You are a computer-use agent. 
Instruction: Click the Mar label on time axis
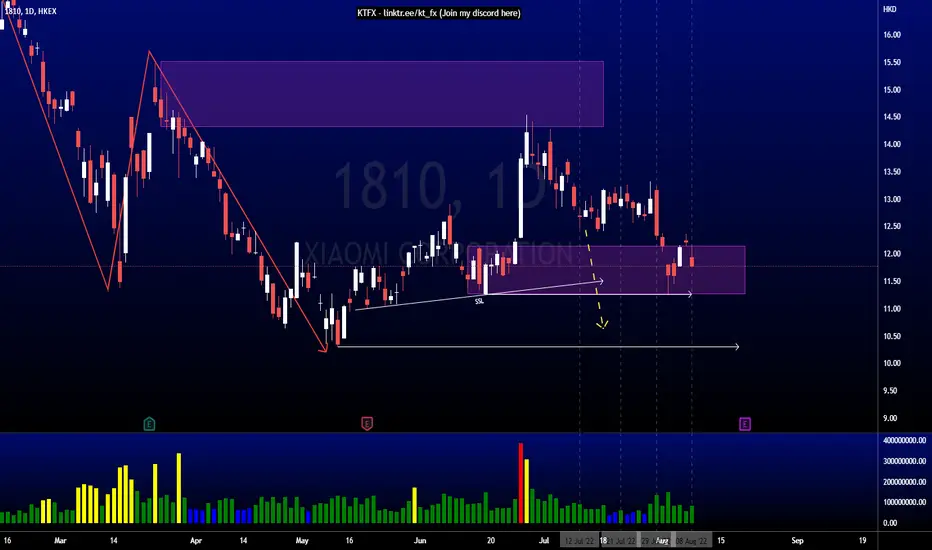click(x=60, y=540)
